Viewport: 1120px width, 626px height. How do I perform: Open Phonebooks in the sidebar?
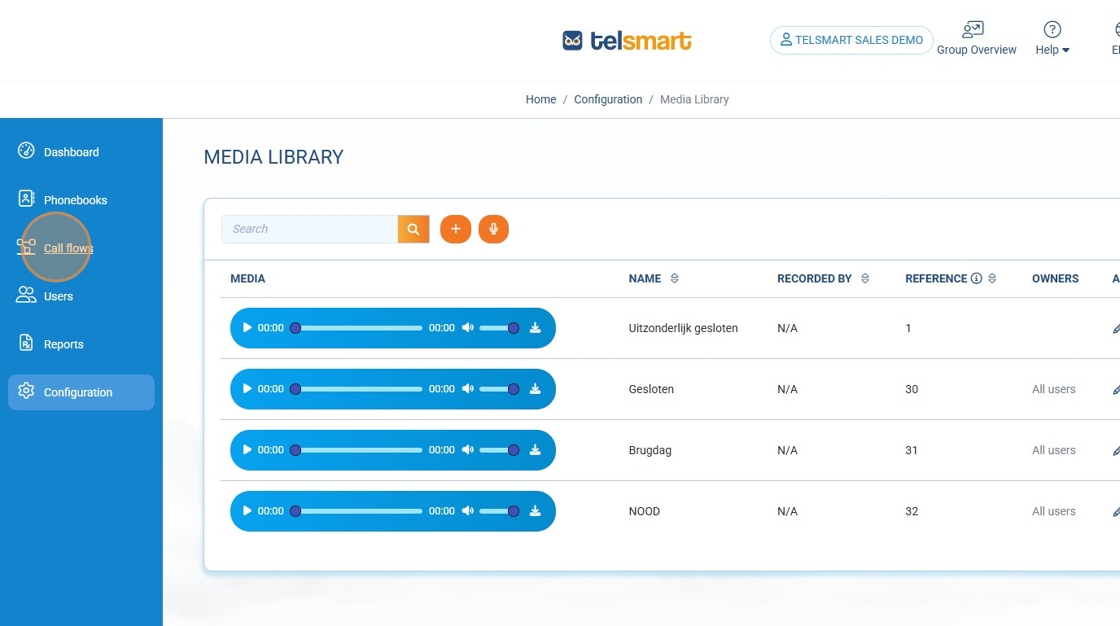(75, 200)
